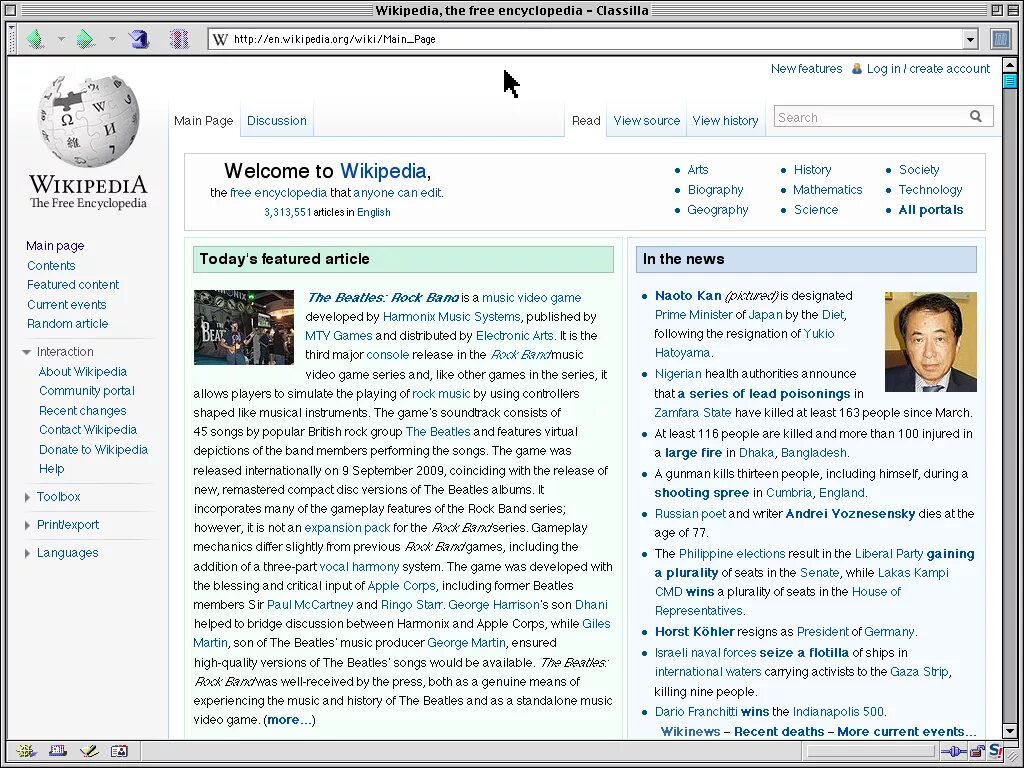Viewport: 1024px width, 768px height.
Task: Open the Arts portal link
Action: [x=697, y=170]
